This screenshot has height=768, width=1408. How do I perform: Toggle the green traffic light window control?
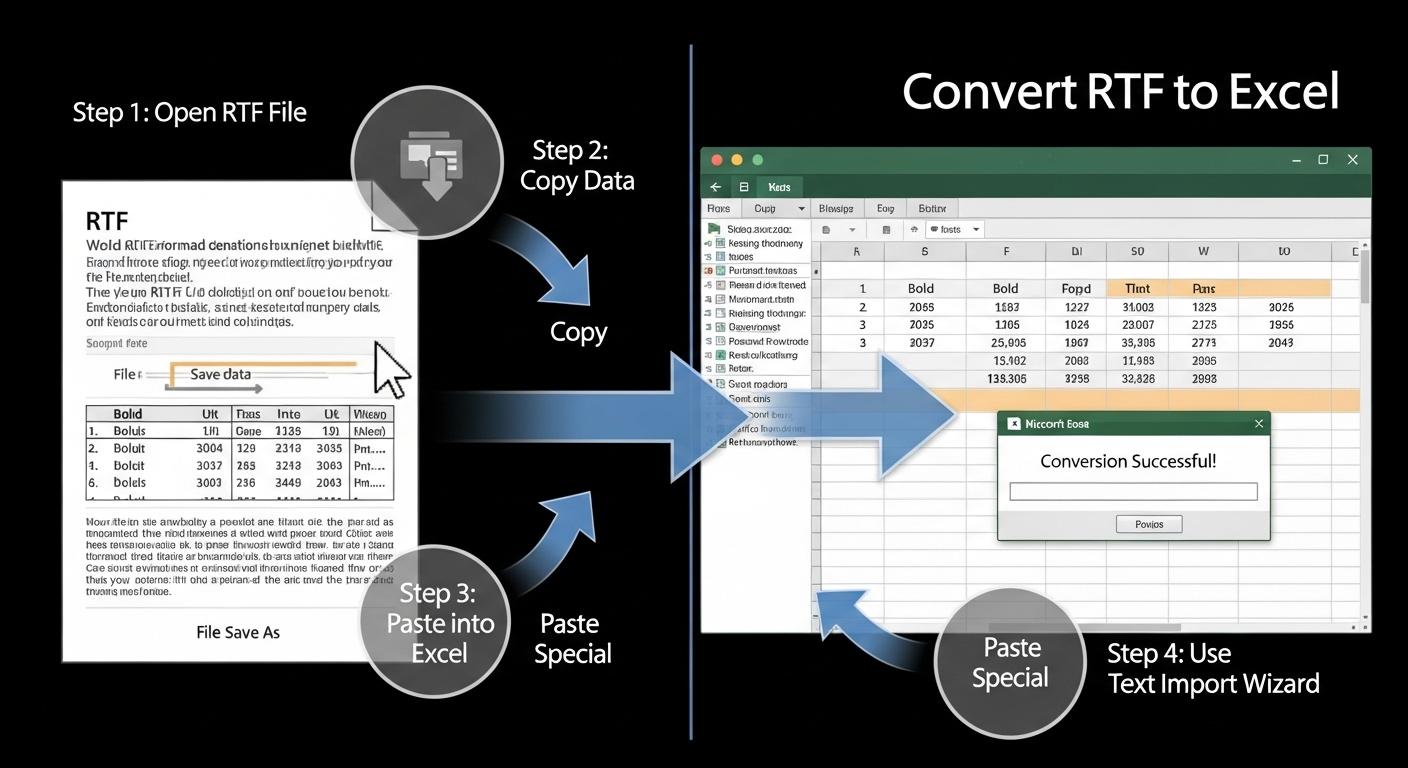[x=757, y=159]
